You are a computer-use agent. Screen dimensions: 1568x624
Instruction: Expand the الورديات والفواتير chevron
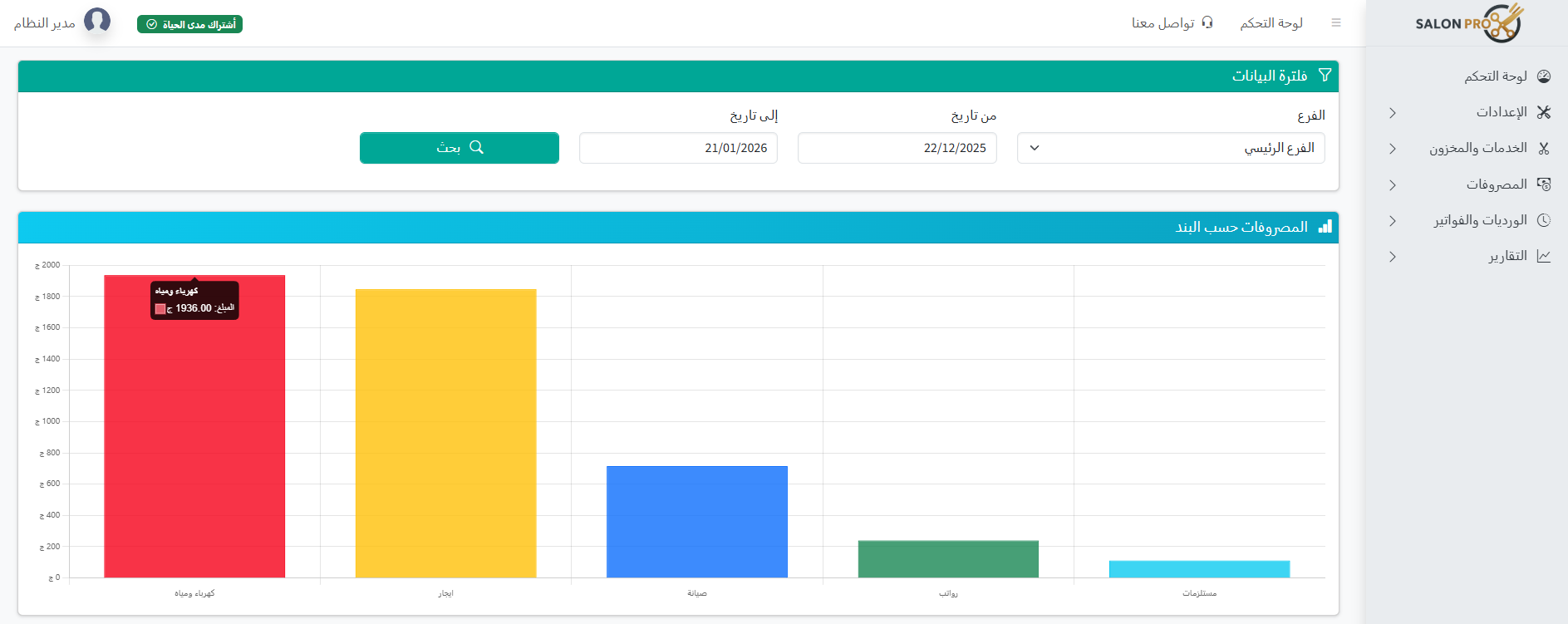pyautogui.click(x=1393, y=220)
